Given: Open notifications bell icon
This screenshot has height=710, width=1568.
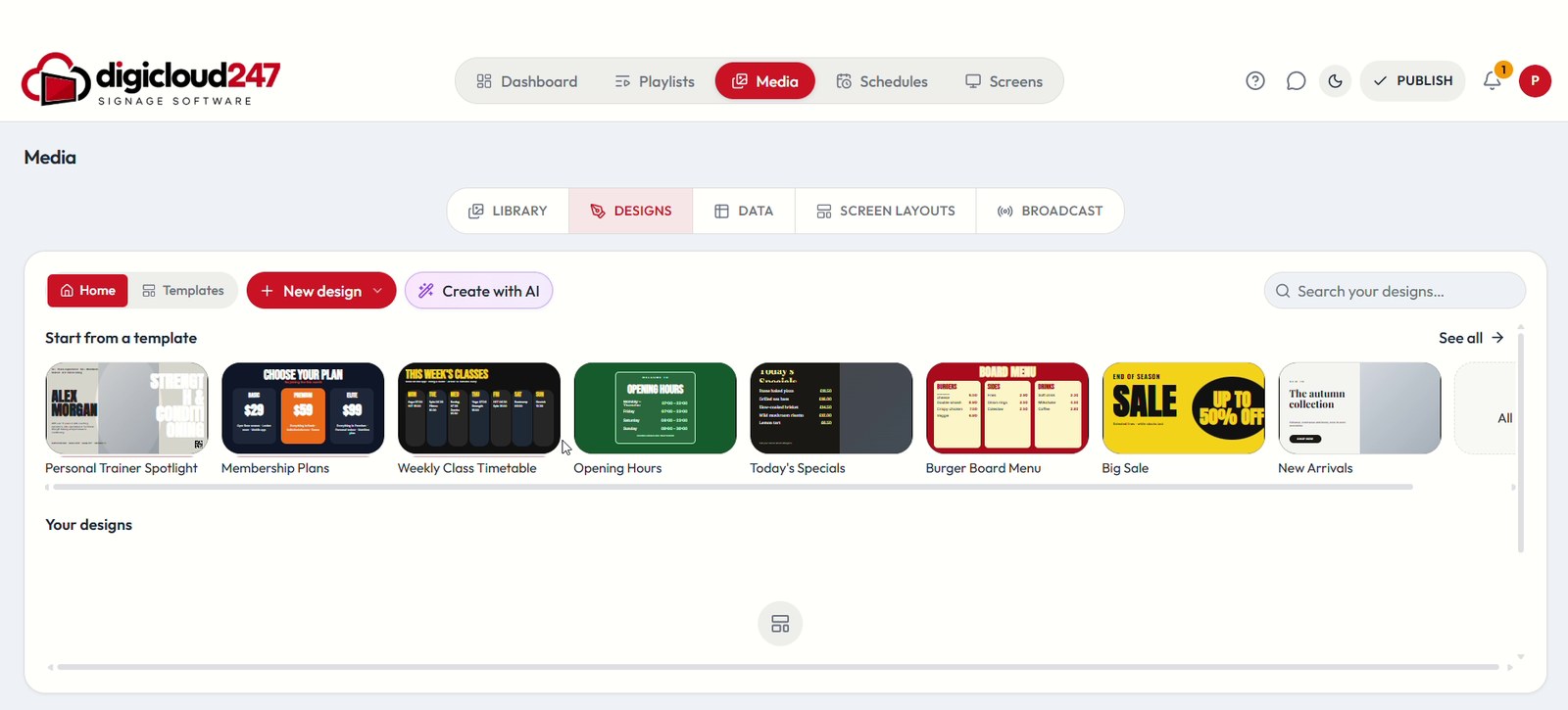Looking at the screenshot, I should (1493, 81).
